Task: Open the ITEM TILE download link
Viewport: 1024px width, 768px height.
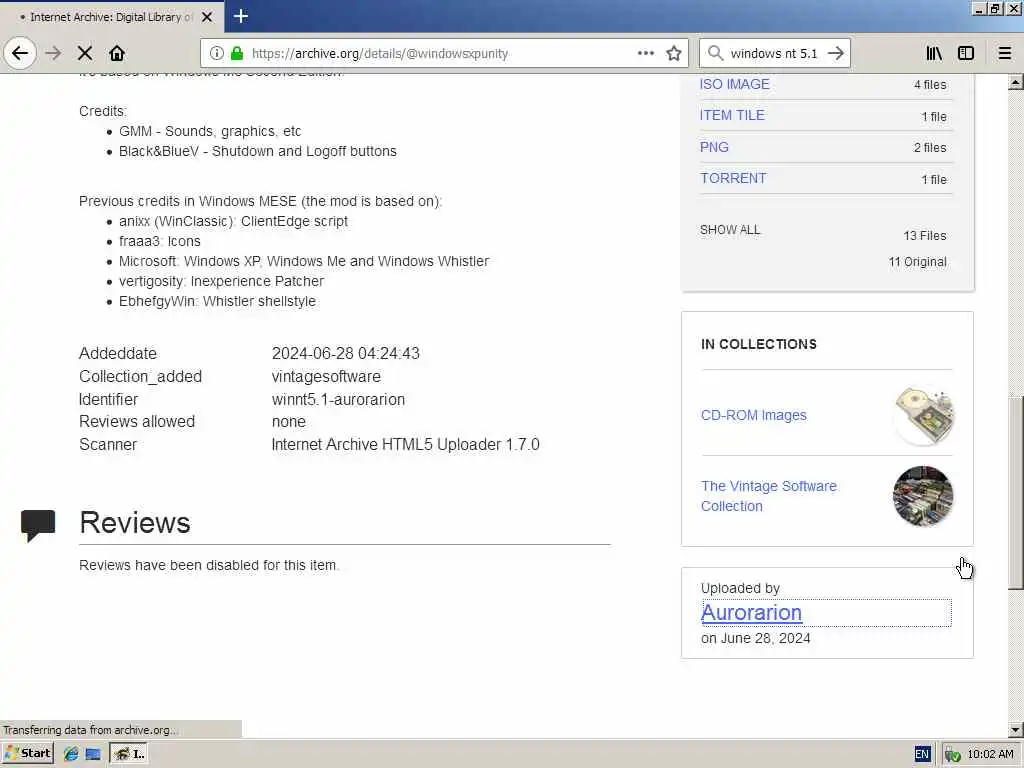Action: point(731,116)
